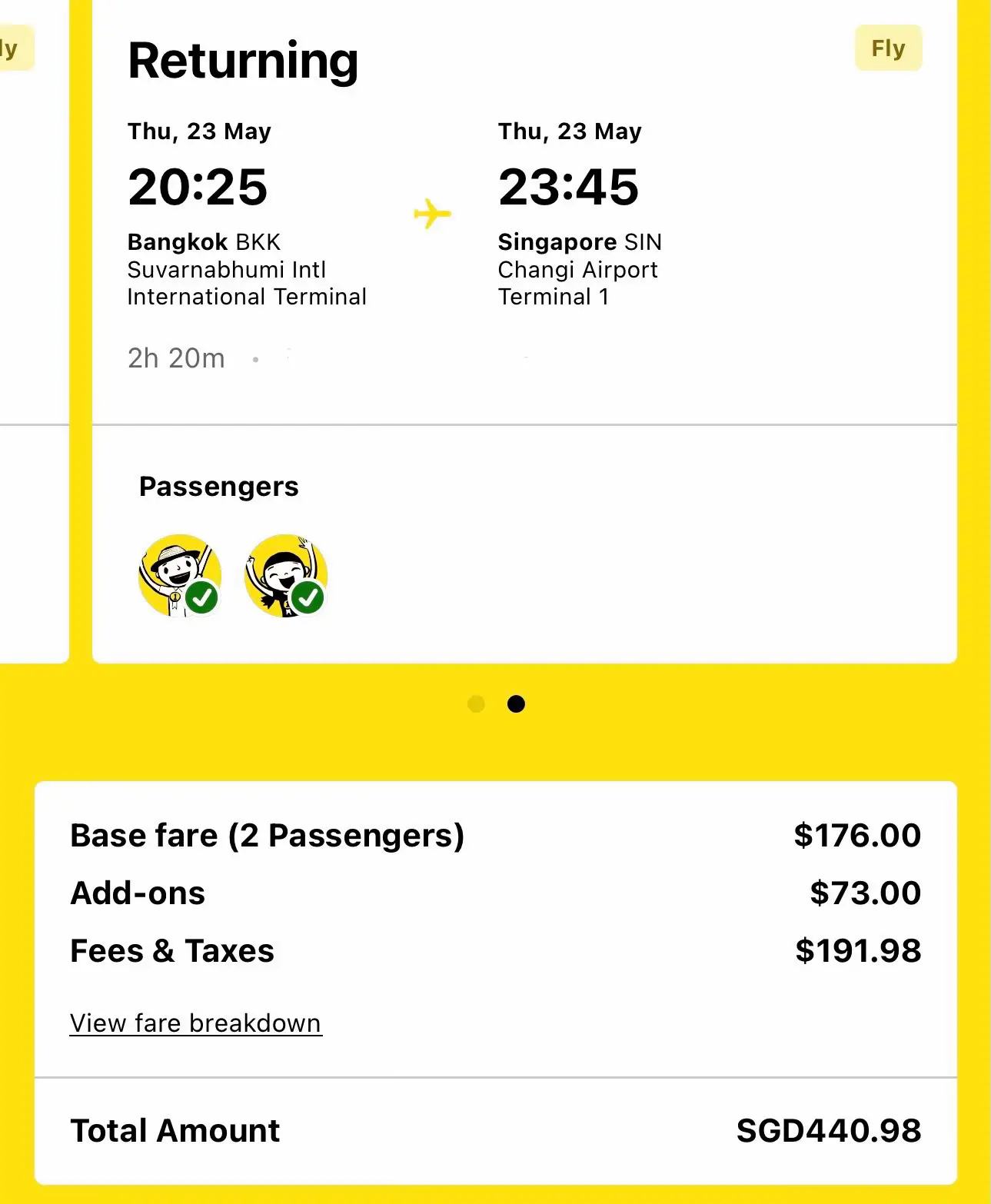Open the View fare breakdown link

click(x=195, y=1023)
